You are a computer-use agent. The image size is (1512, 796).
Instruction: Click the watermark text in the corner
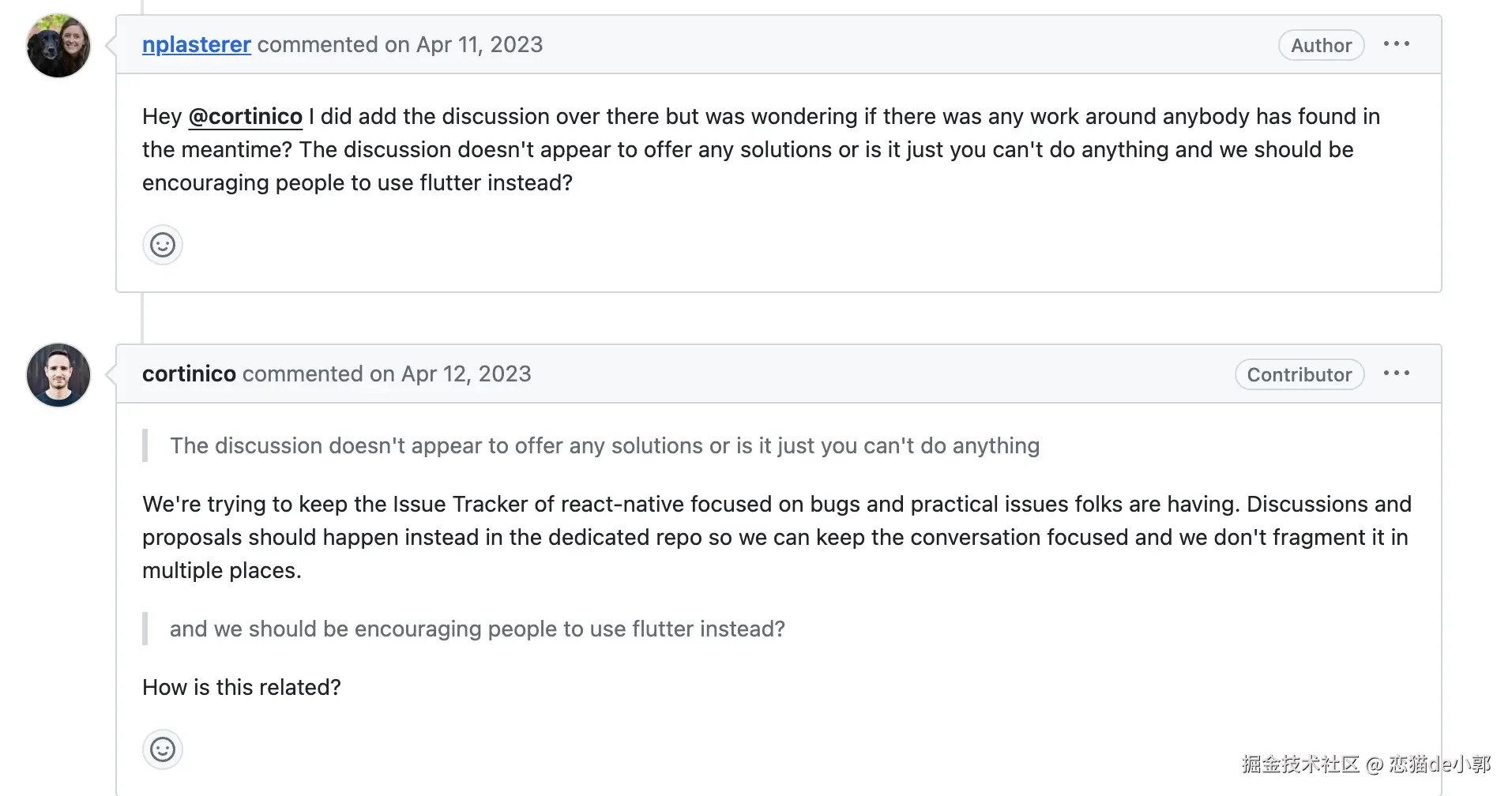click(1366, 764)
